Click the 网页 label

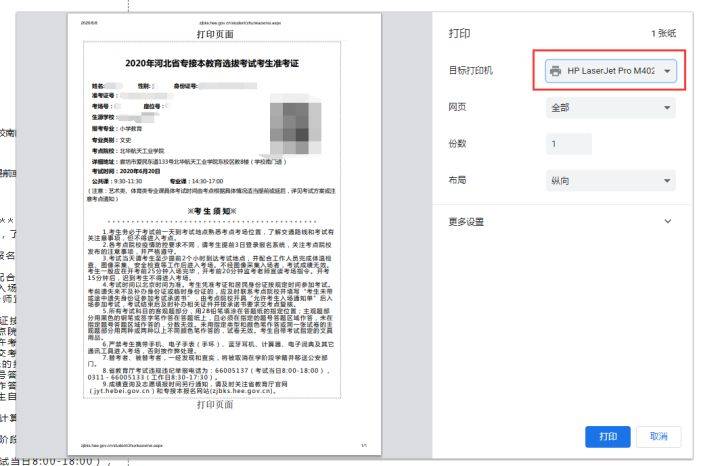pyautogui.click(x=457, y=107)
